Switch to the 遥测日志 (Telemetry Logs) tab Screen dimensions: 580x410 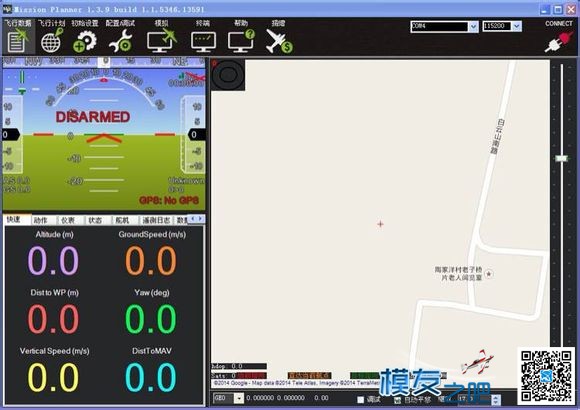tap(156, 220)
